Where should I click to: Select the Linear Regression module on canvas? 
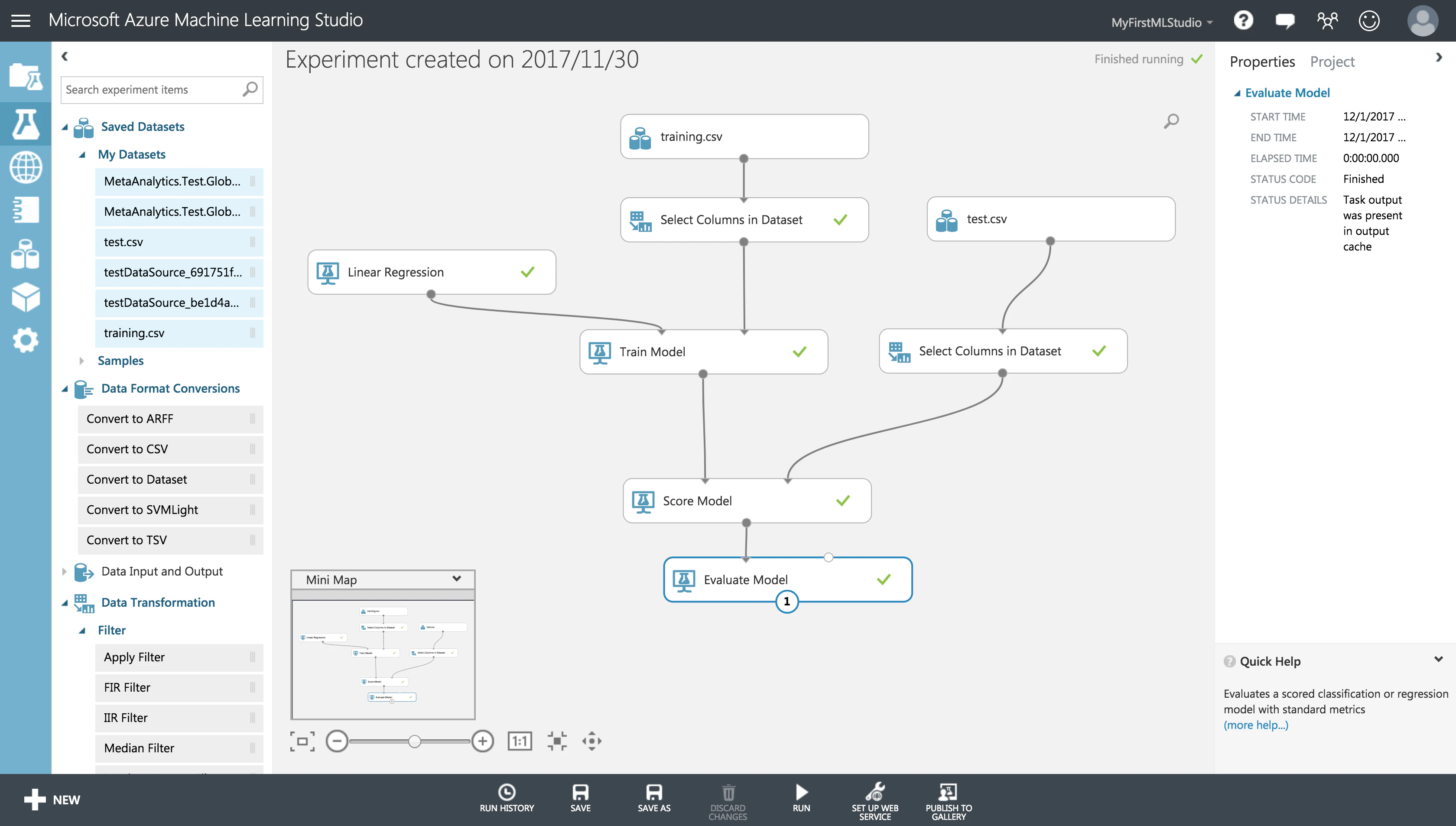[x=432, y=272]
